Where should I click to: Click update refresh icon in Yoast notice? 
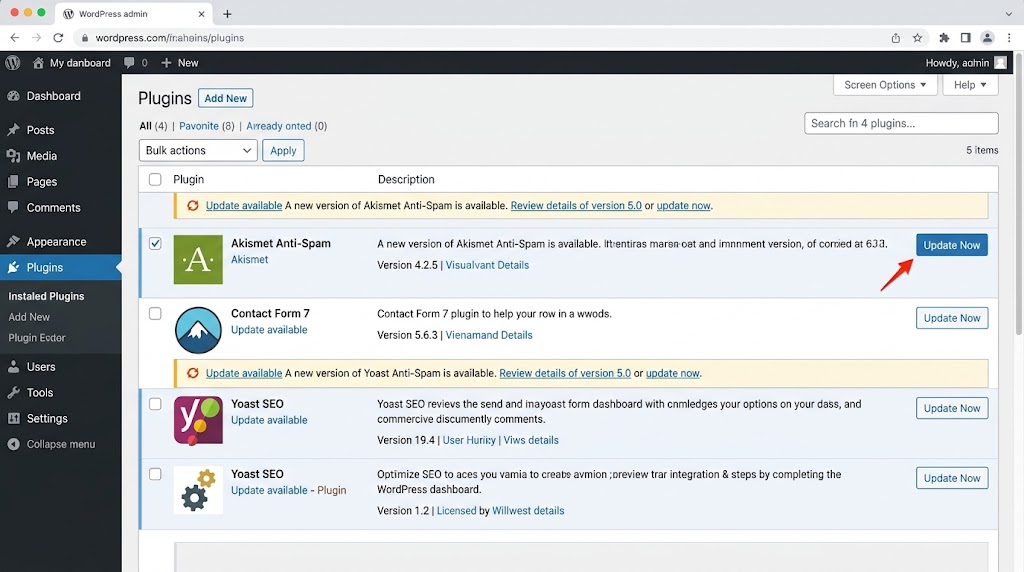pos(193,373)
